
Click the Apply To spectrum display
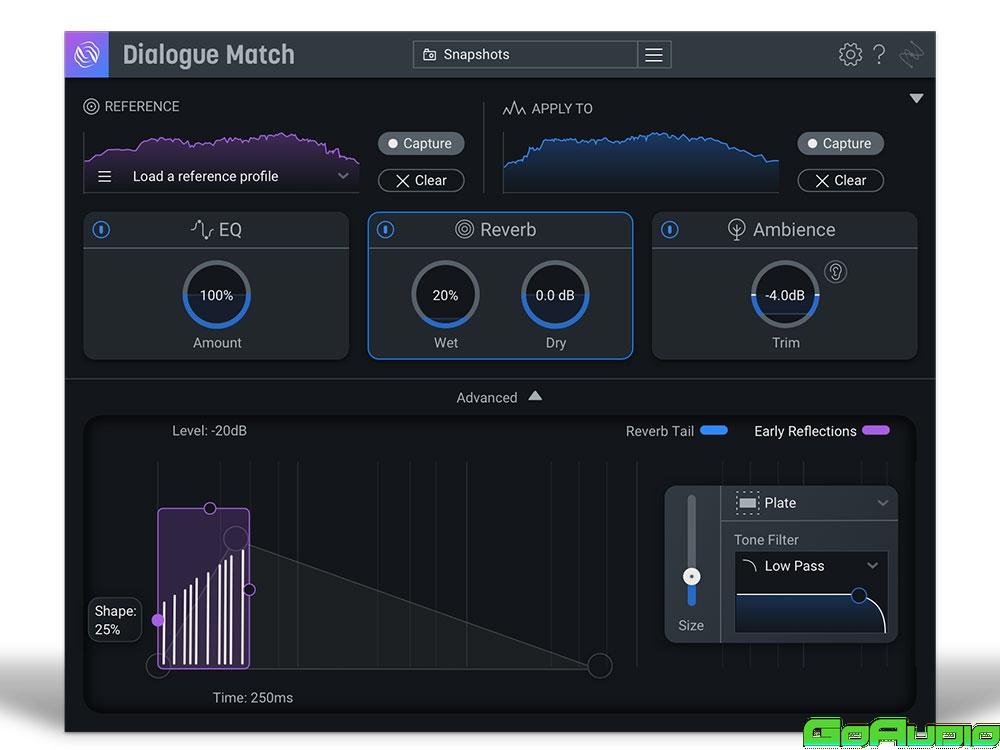(x=641, y=162)
